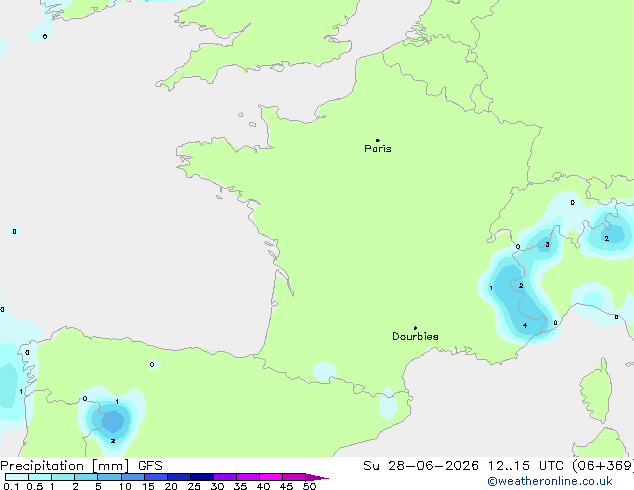Click the contour value 3 near Switzerland

click(x=547, y=245)
